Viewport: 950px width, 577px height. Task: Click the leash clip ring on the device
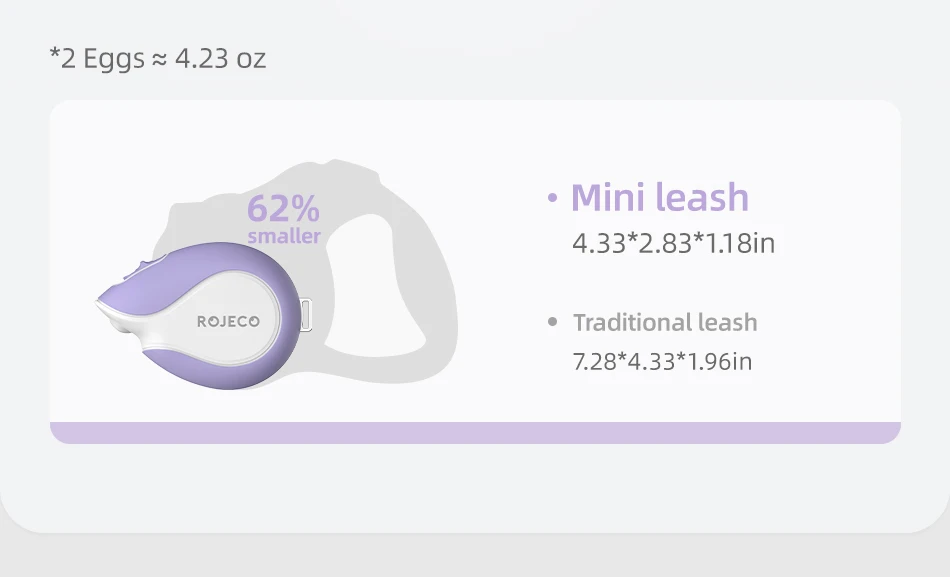click(x=306, y=315)
